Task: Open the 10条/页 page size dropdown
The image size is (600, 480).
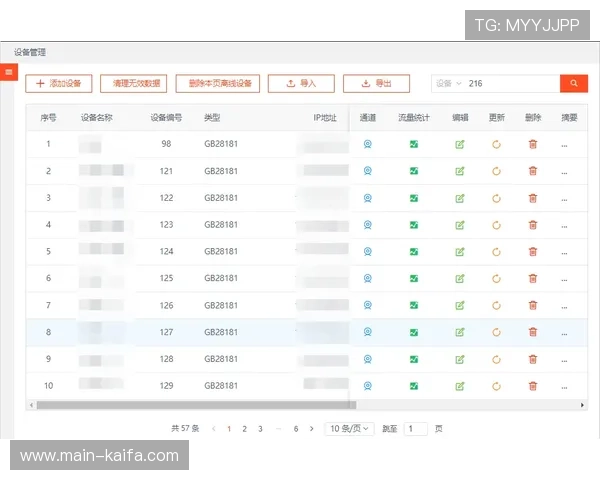Action: tap(350, 428)
